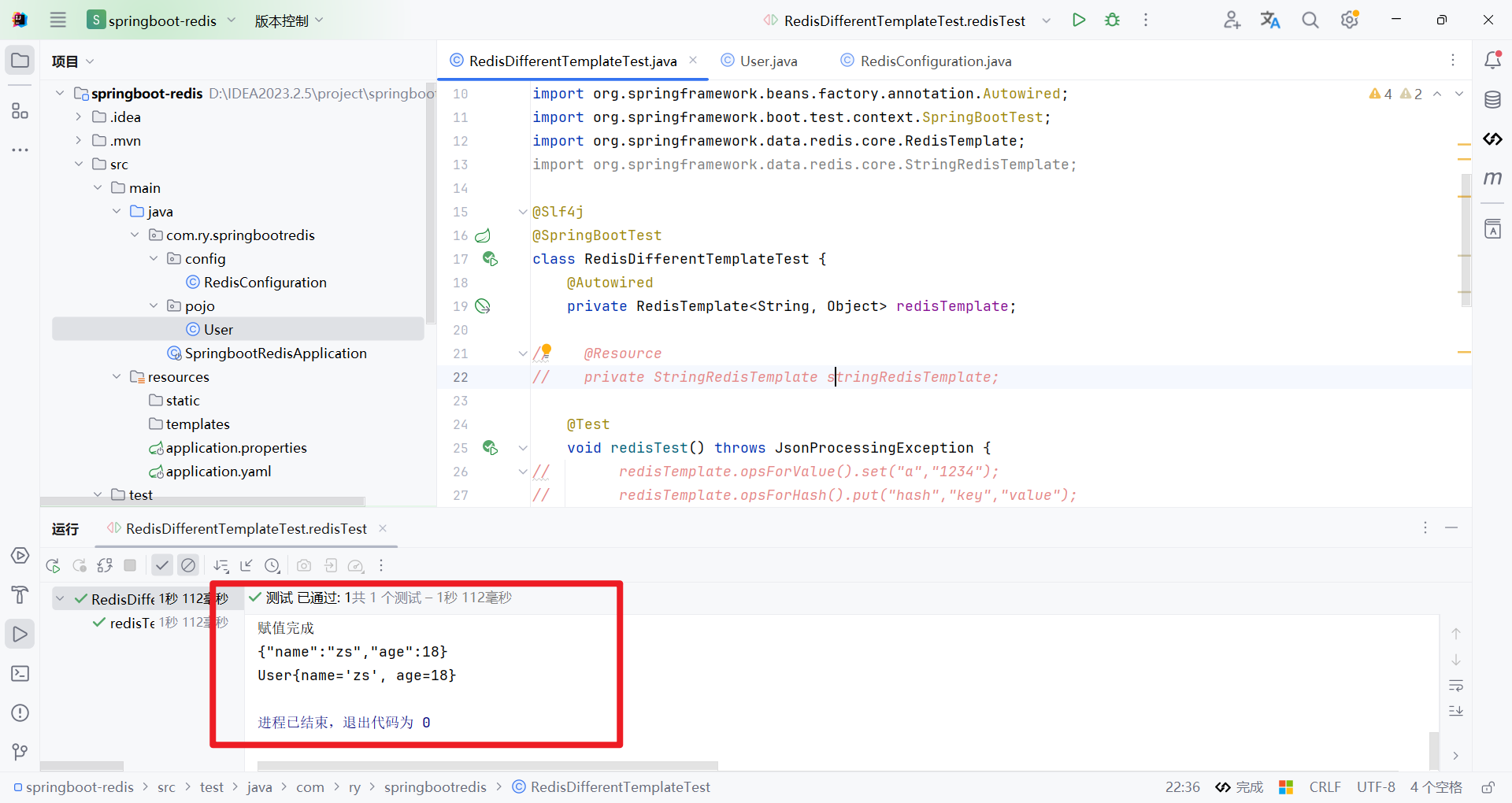Open IDE settings gear

(x=1350, y=20)
